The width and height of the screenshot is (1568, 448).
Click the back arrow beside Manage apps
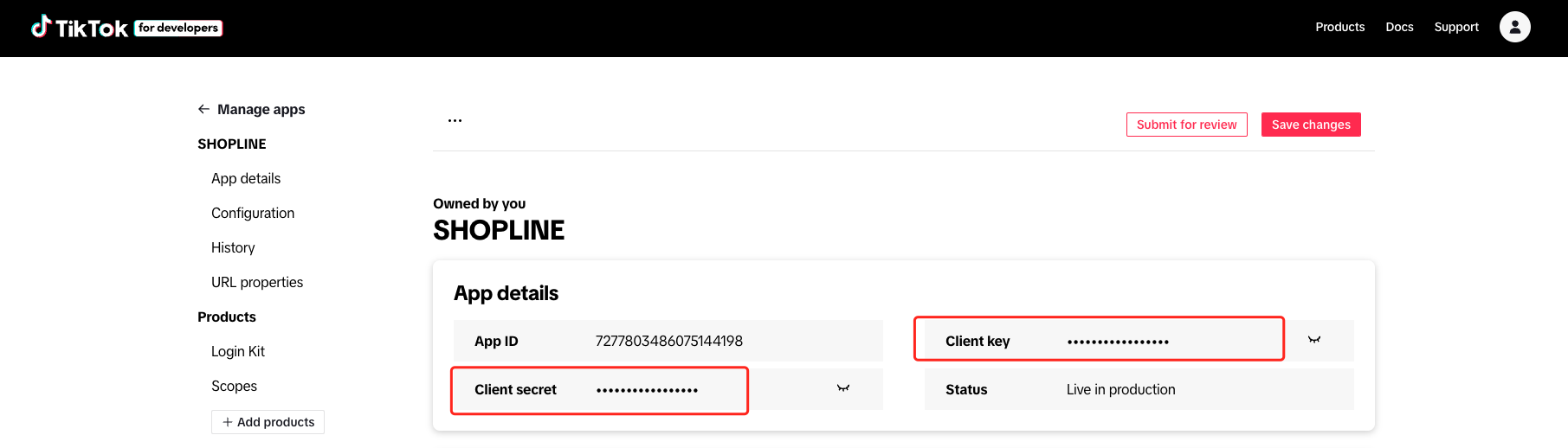coord(203,109)
